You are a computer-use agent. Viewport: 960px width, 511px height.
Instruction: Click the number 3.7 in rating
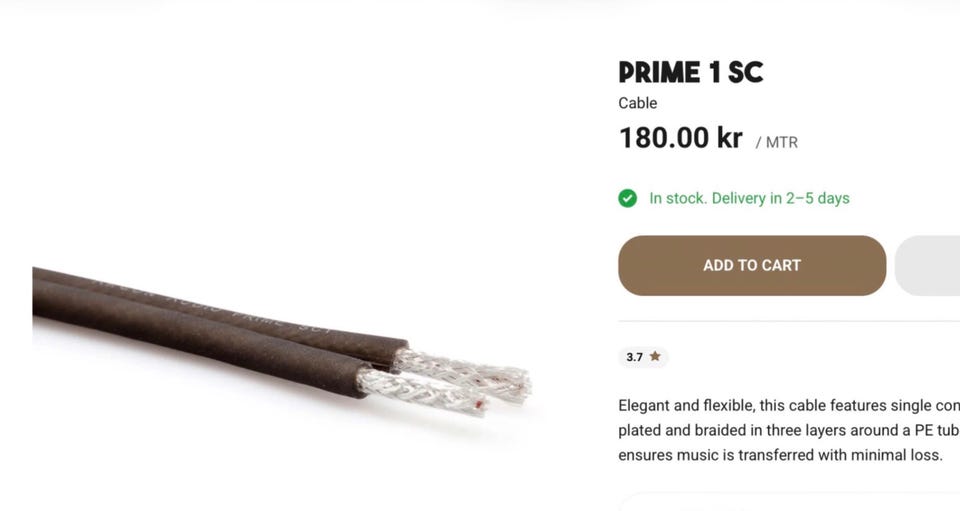tap(634, 357)
